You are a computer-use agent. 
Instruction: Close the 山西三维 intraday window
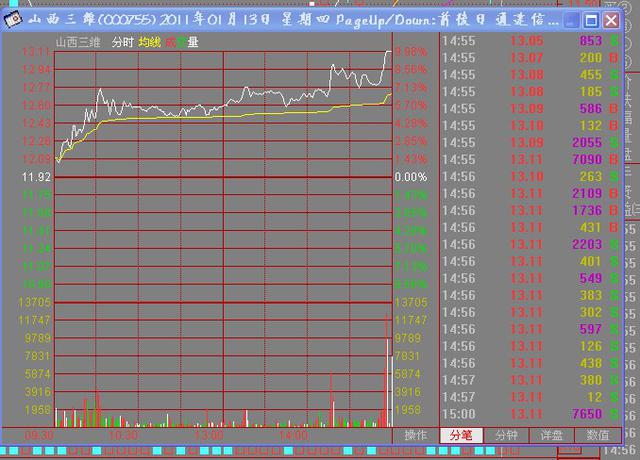pos(612,20)
